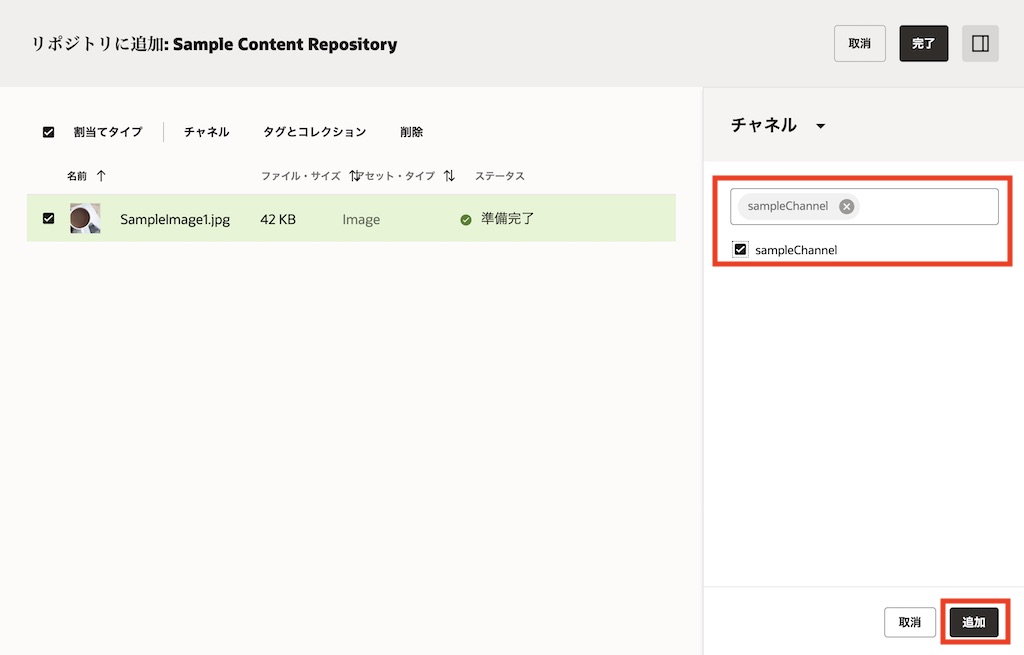Image resolution: width=1024 pixels, height=655 pixels.
Task: Click the top 取消 button in header
Action: coord(859,44)
